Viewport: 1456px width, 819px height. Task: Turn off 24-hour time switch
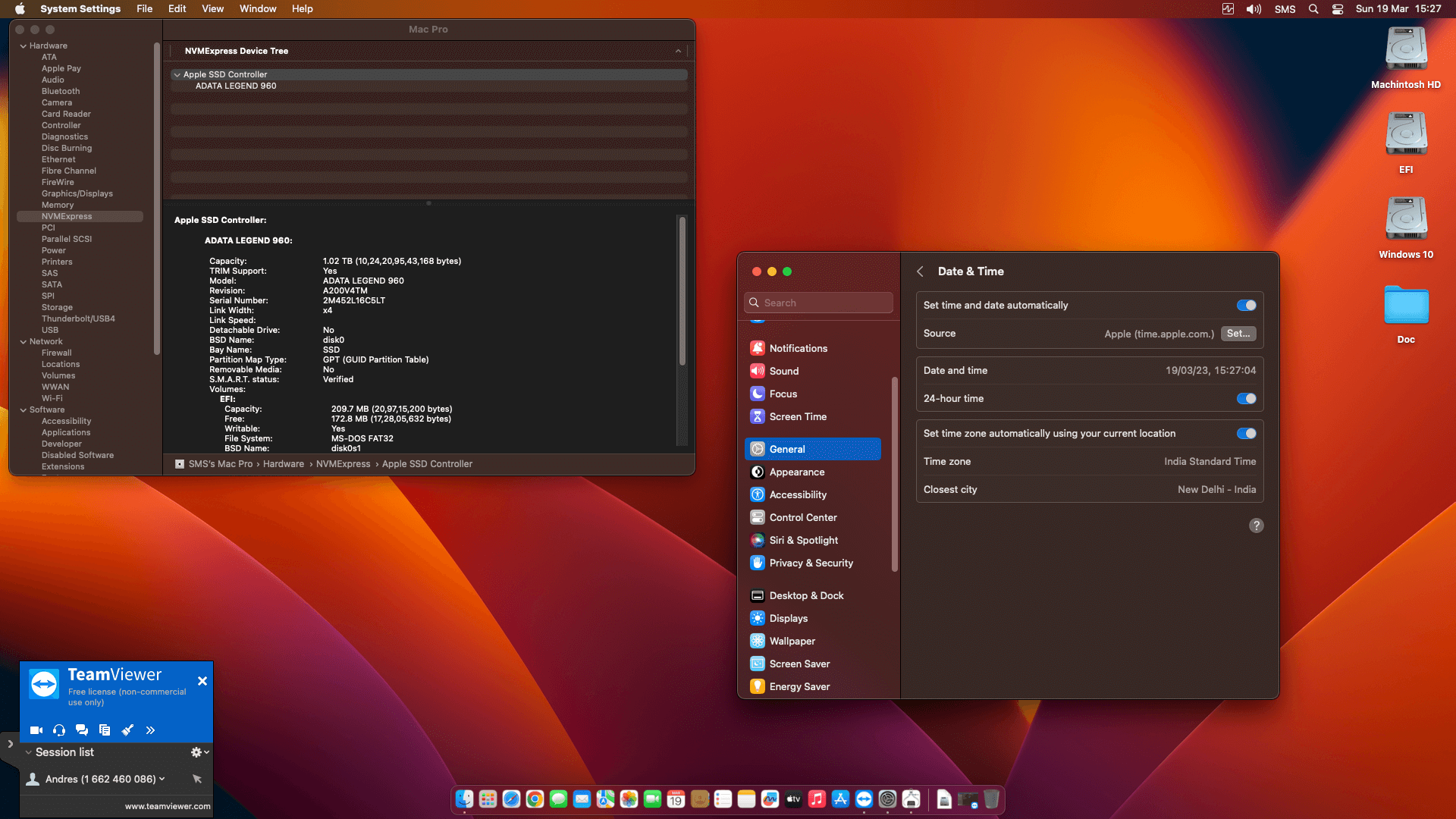pyautogui.click(x=1246, y=399)
